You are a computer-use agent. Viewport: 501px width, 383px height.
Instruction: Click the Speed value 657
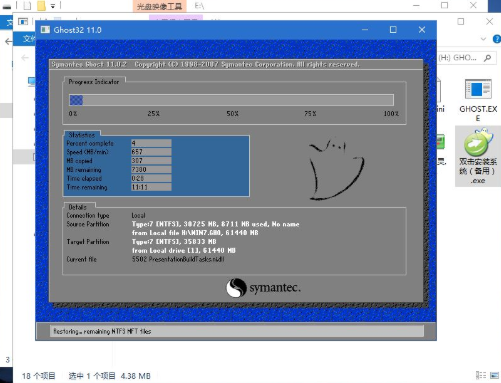[151, 152]
